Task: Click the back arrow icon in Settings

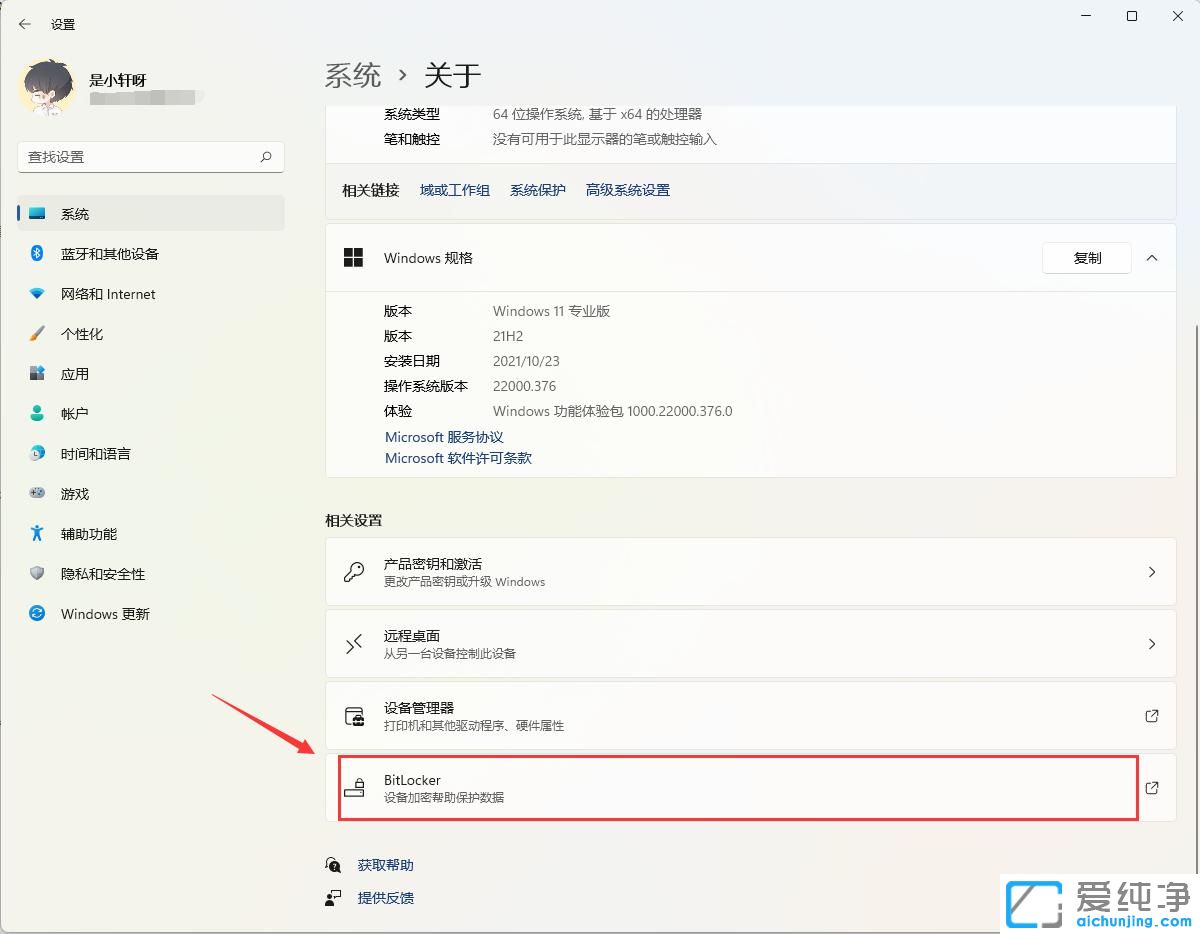Action: point(25,24)
